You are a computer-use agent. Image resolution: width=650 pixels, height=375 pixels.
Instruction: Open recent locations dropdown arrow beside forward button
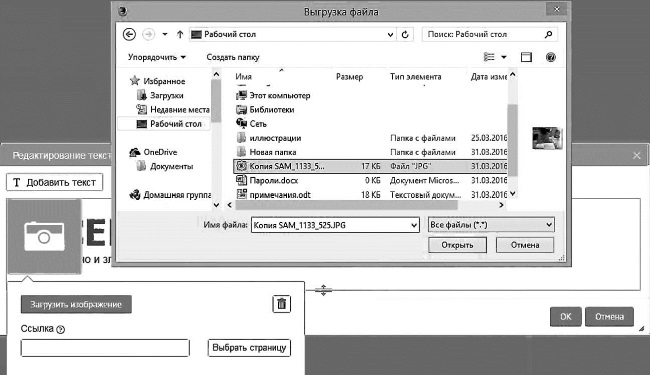coord(165,34)
